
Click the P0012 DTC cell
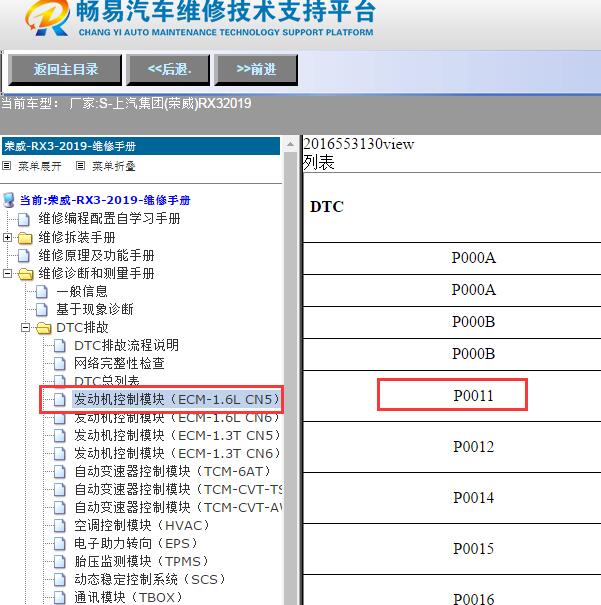pos(452,447)
